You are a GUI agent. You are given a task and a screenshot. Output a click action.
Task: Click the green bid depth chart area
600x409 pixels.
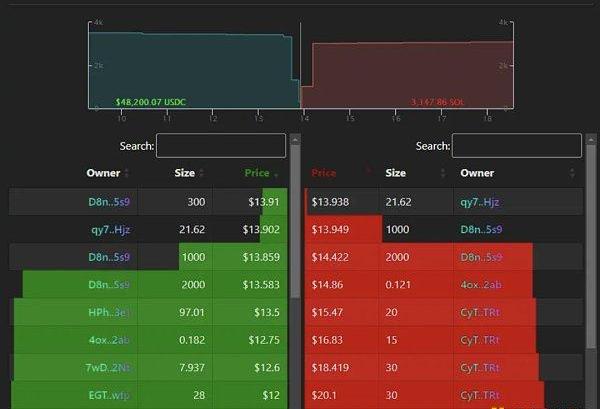click(190, 72)
